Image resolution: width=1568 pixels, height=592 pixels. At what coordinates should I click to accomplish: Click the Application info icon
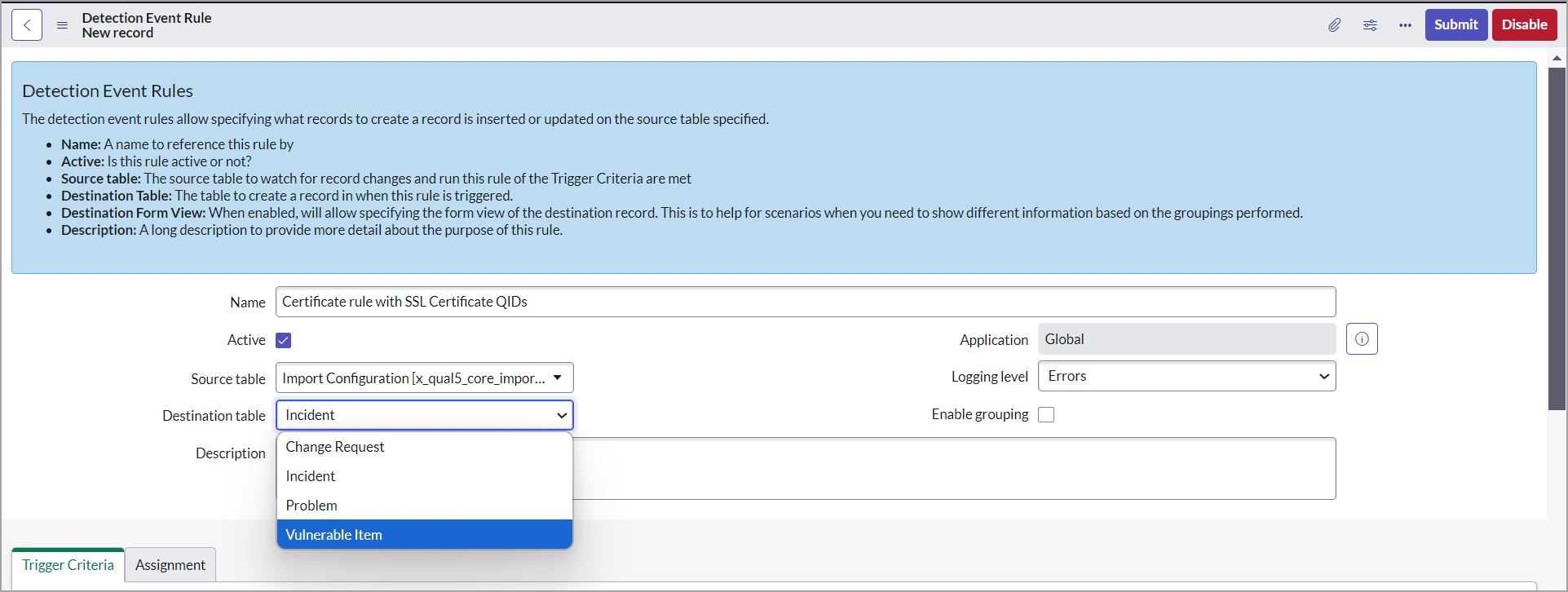pyautogui.click(x=1362, y=339)
